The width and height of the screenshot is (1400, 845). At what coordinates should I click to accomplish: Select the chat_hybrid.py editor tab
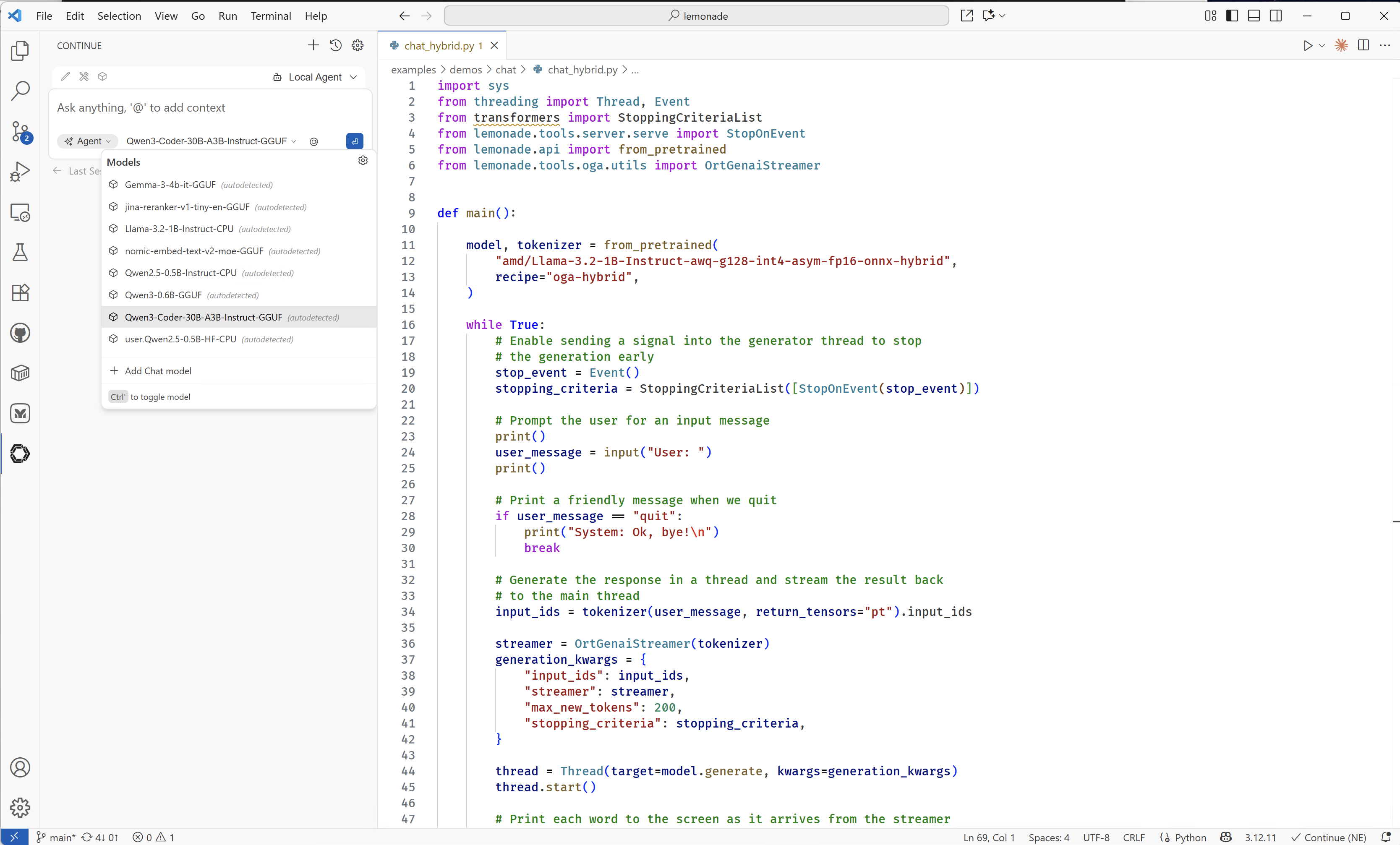[439, 45]
